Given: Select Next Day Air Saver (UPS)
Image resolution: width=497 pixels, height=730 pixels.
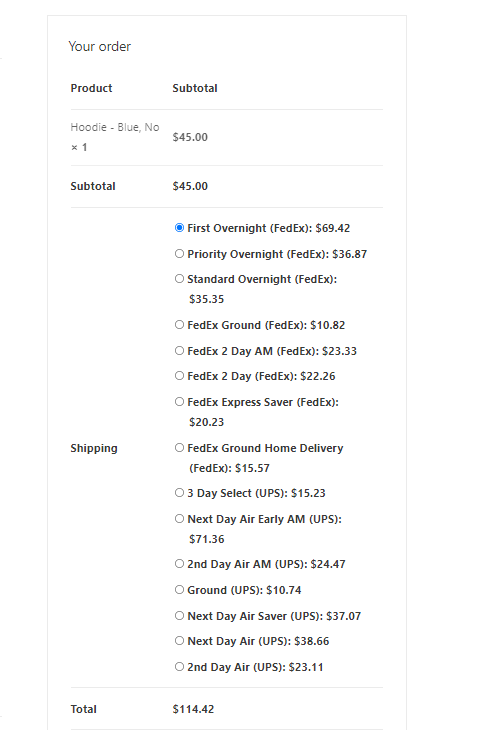Looking at the screenshot, I should pos(179,615).
